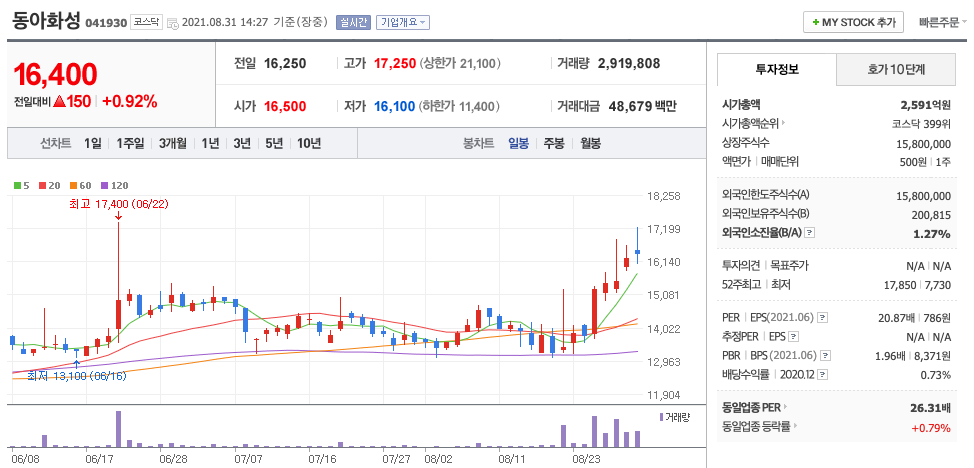Click the 시가총액 value 2,591억원
The height and width of the screenshot is (468, 974).
pos(926,104)
